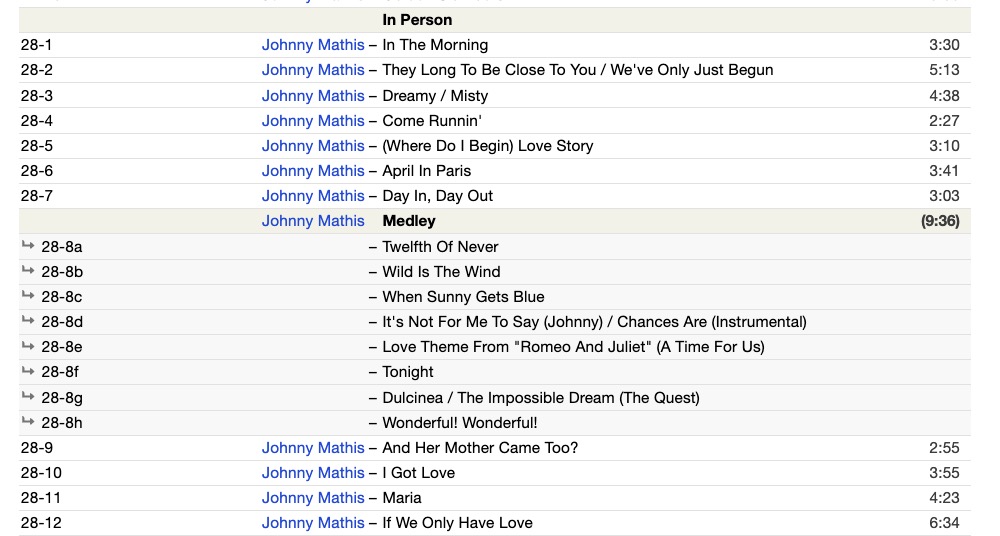Click sub-track arrow icon beside 28-8c
Image resolution: width=1000 pixels, height=536 pixels.
[x=28, y=295]
